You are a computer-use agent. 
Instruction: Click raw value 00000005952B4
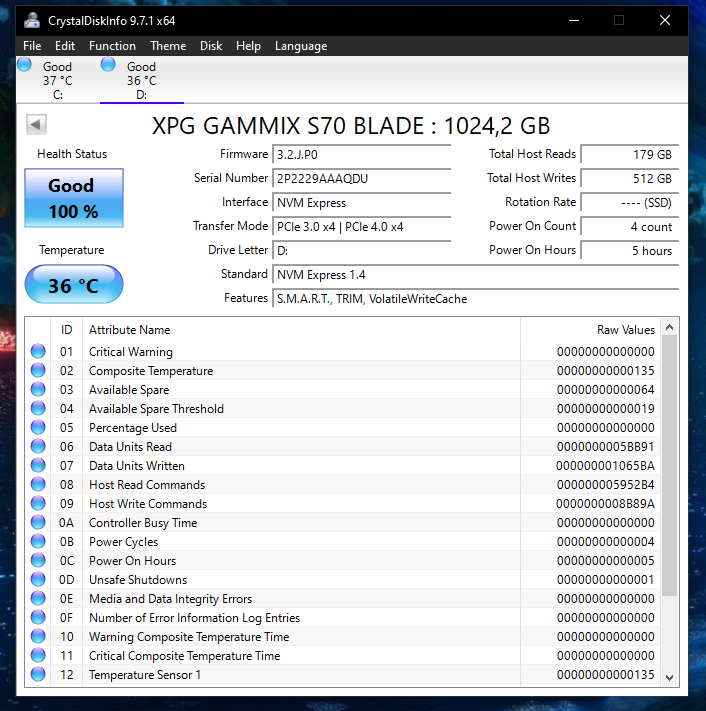605,485
